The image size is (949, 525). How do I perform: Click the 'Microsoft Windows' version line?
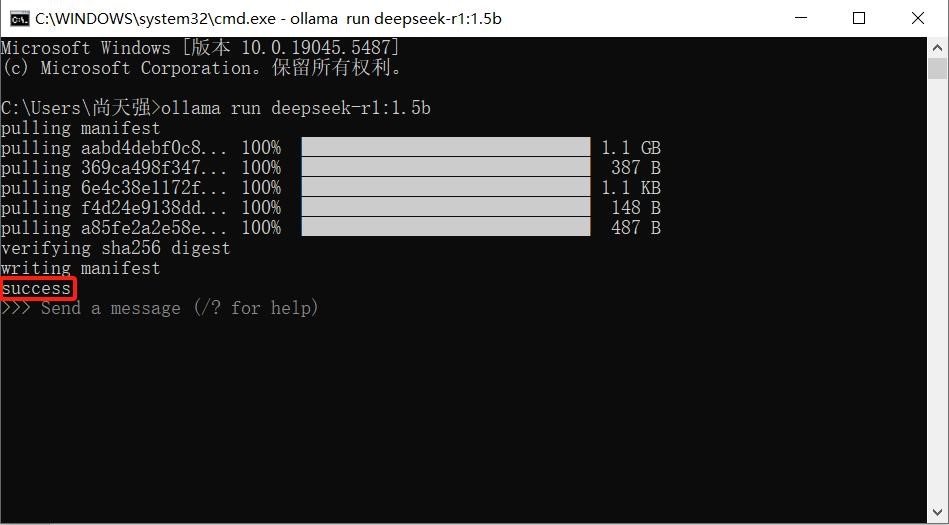coord(200,48)
